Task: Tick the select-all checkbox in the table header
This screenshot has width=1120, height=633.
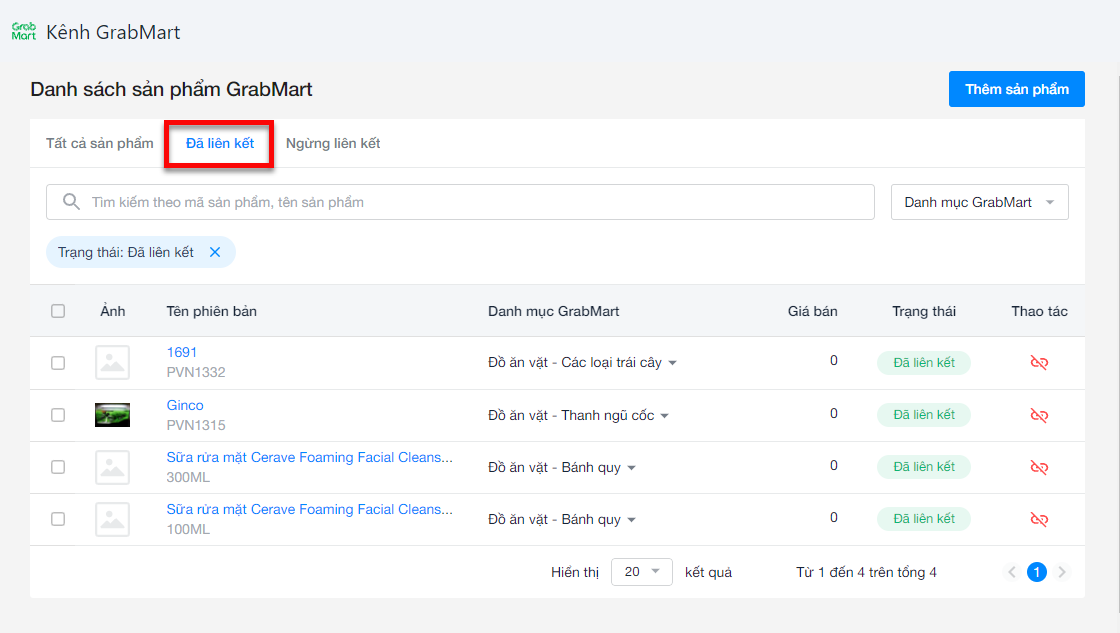Action: [58, 311]
